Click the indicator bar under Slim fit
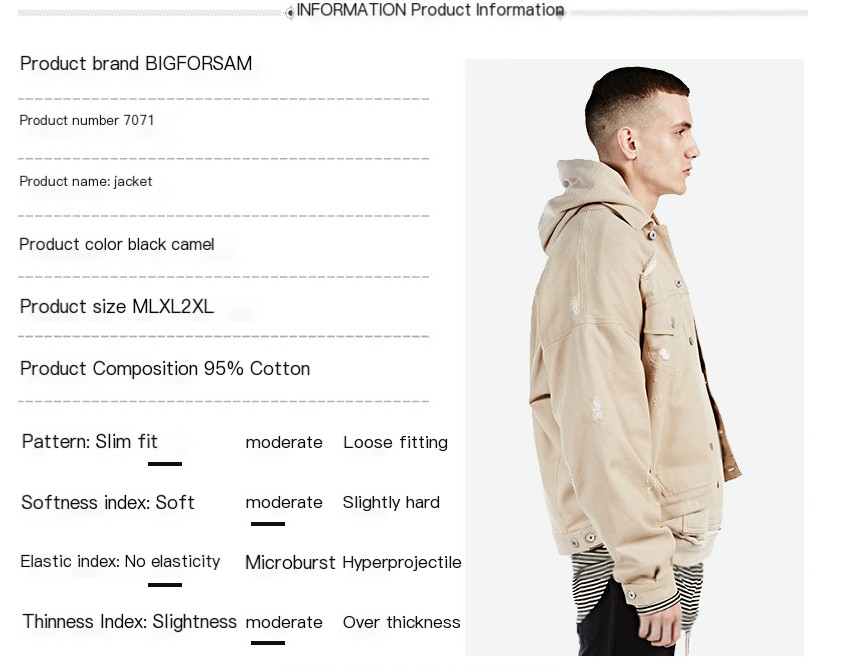This screenshot has height=672, width=854. [165, 464]
